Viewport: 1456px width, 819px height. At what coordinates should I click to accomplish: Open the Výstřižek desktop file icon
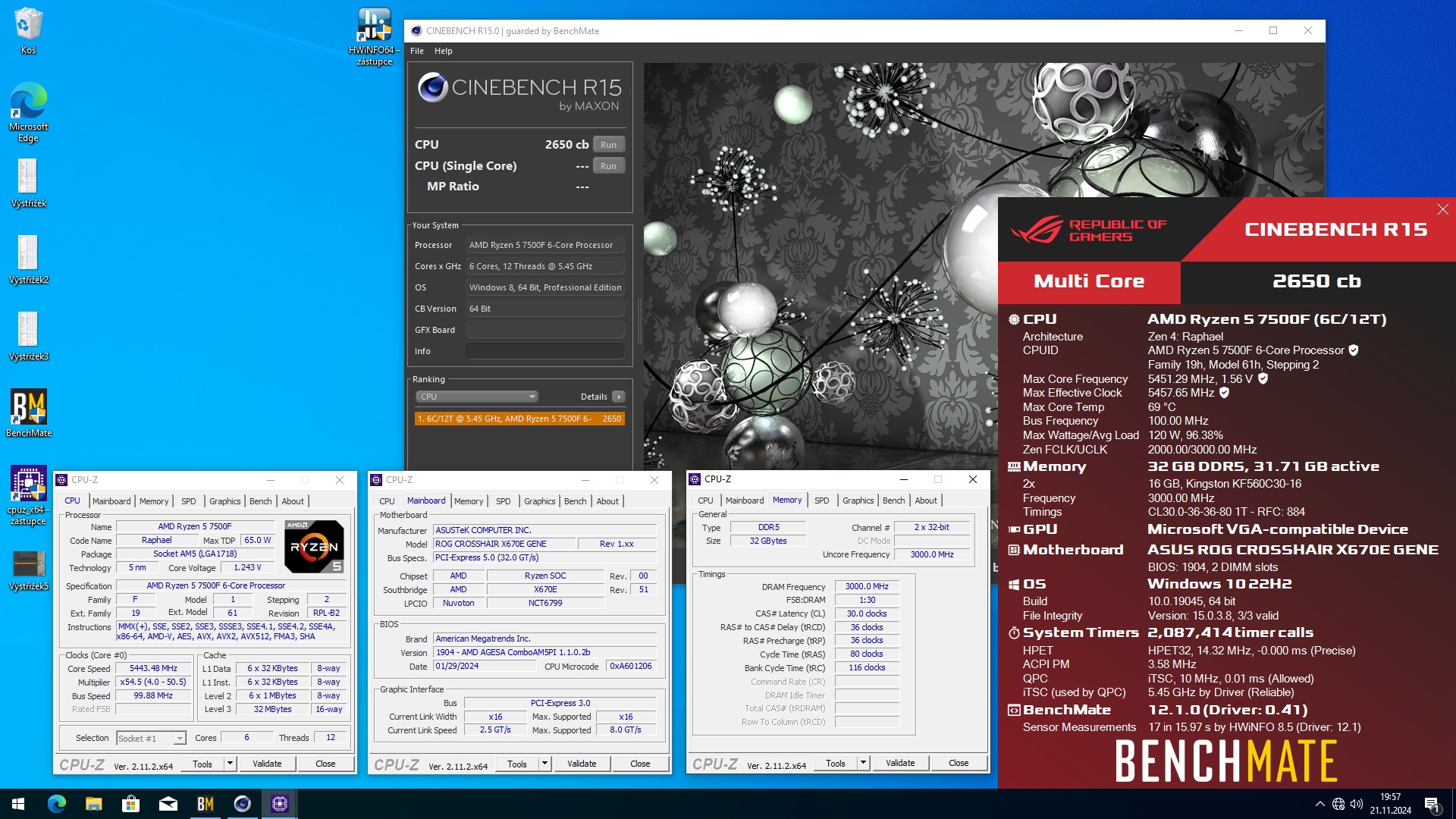(28, 183)
